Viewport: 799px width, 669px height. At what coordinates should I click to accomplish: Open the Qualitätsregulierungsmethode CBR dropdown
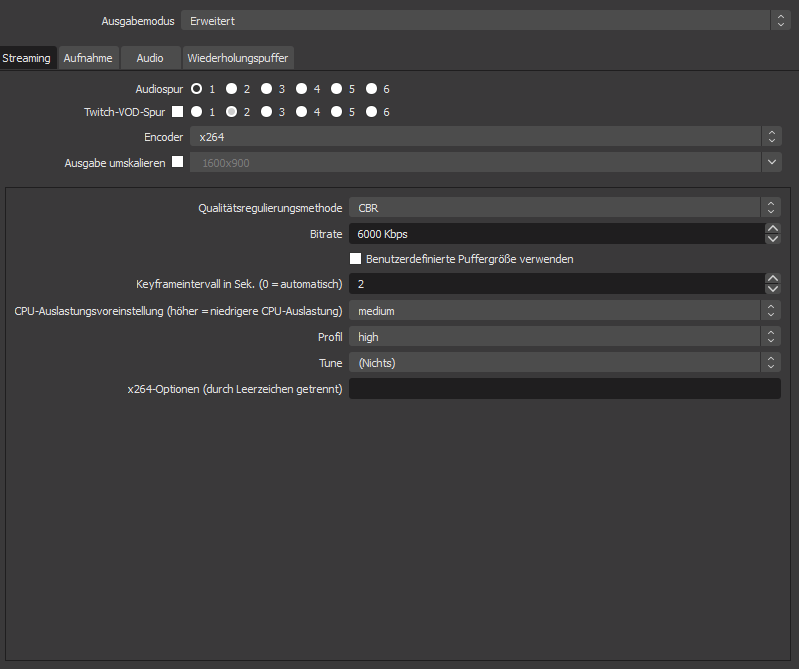[565, 208]
